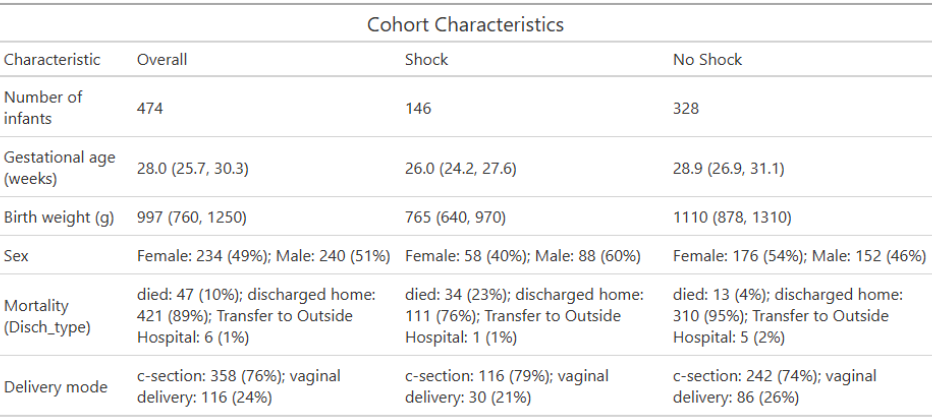Click the Shock column header
This screenshot has height=419, width=932.
(427, 59)
